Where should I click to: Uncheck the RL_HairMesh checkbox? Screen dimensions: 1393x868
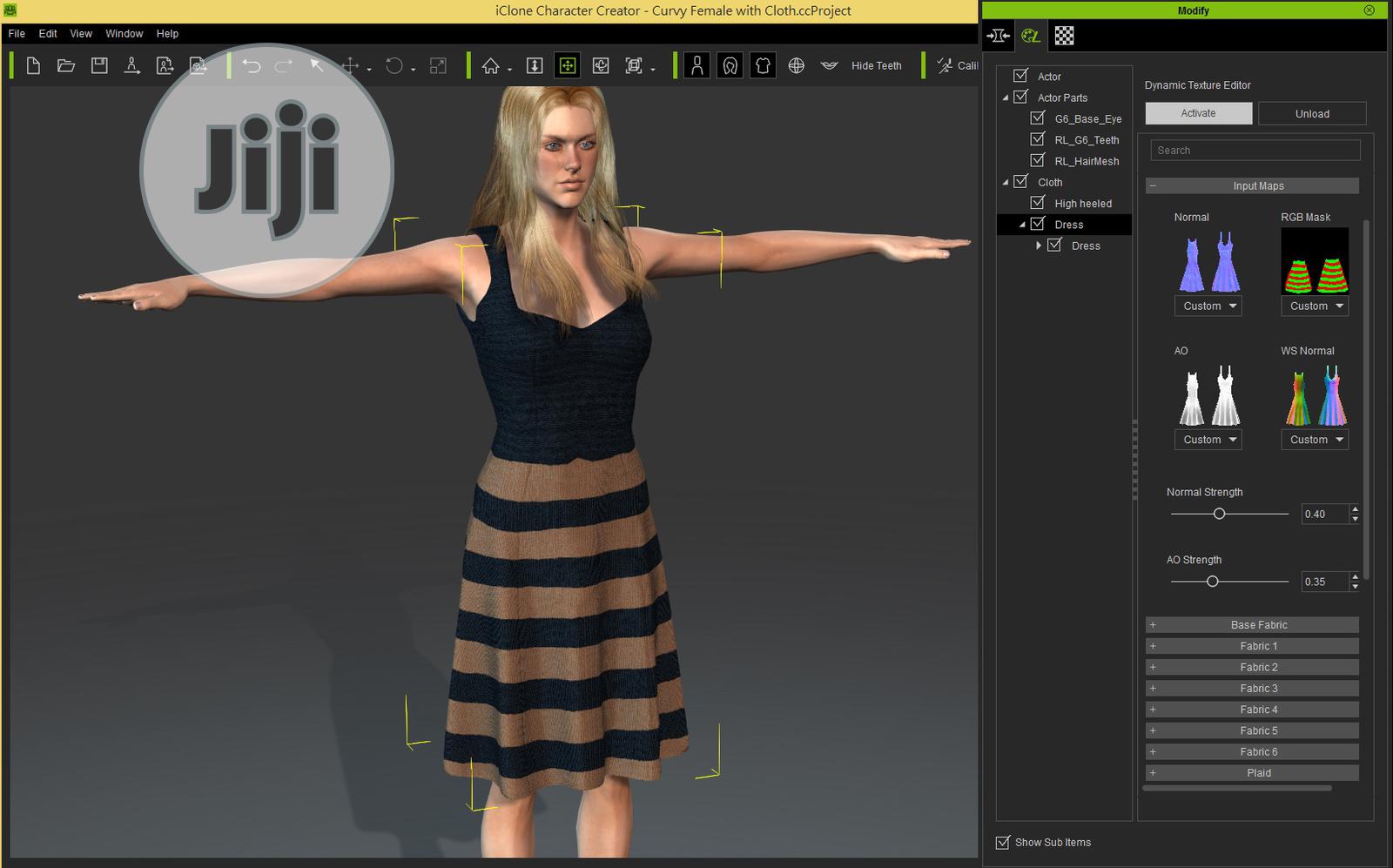click(1037, 160)
